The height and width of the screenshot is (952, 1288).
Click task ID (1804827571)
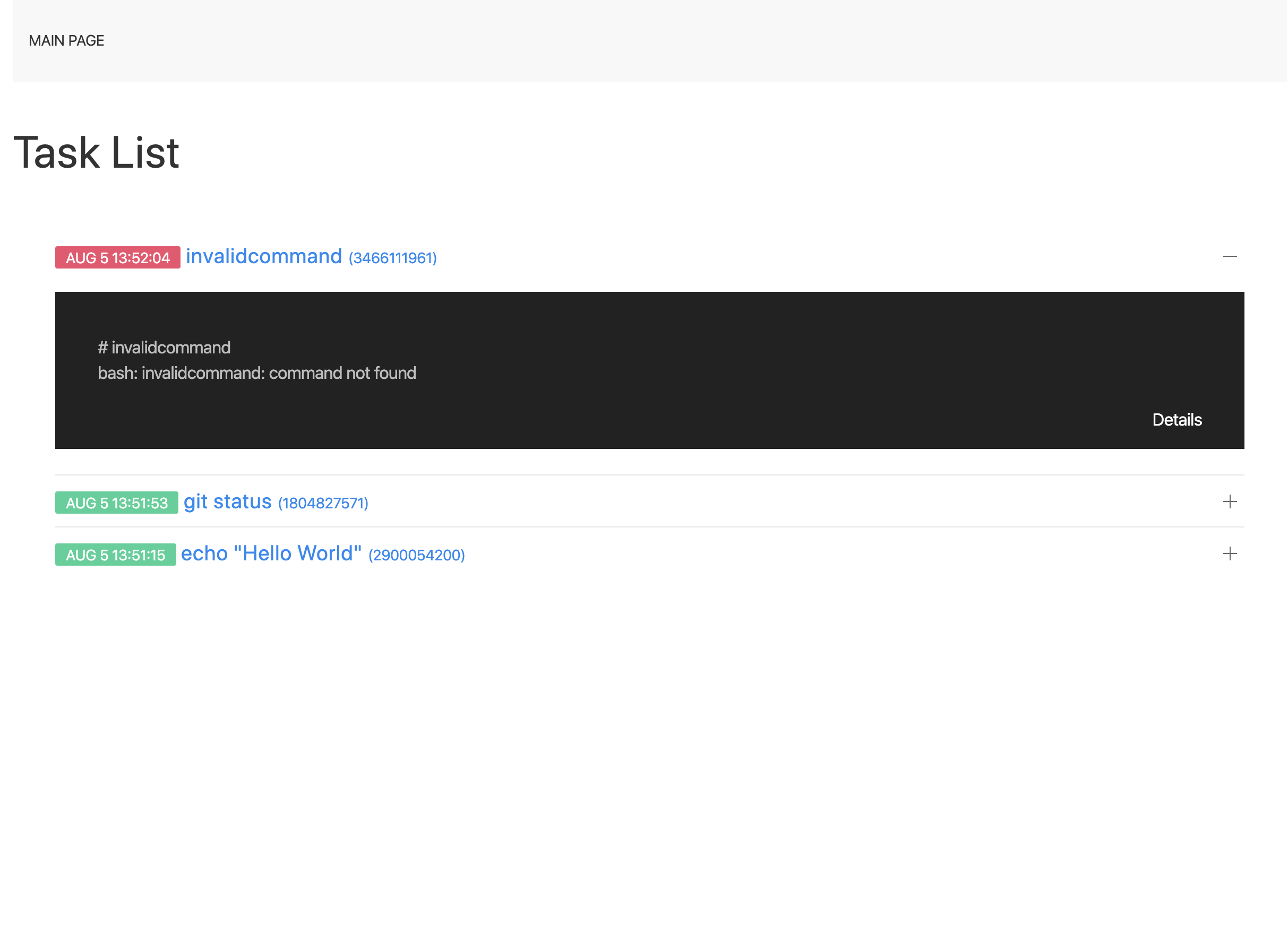(323, 504)
